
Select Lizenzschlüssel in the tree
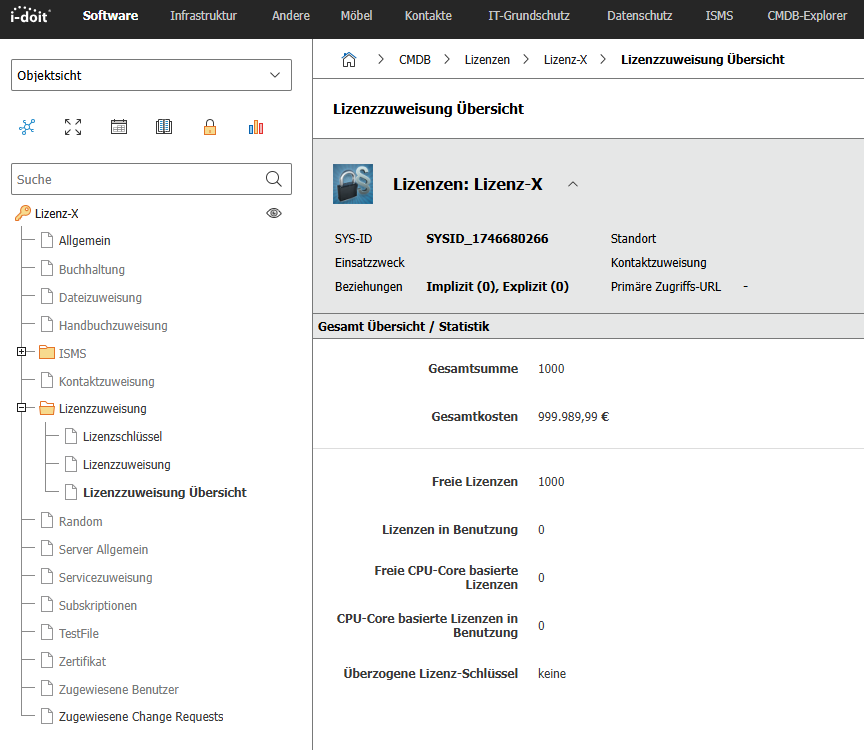click(x=122, y=437)
